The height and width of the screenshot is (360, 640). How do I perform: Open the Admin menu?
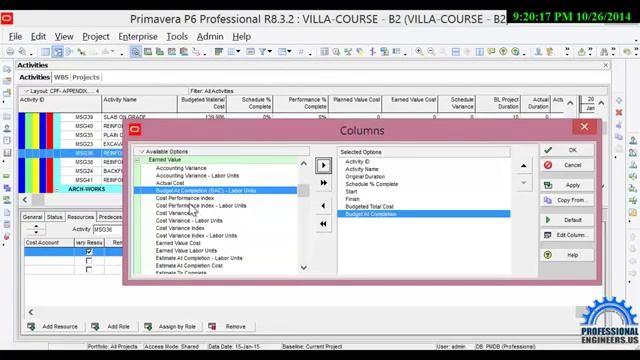pyautogui.click(x=210, y=37)
